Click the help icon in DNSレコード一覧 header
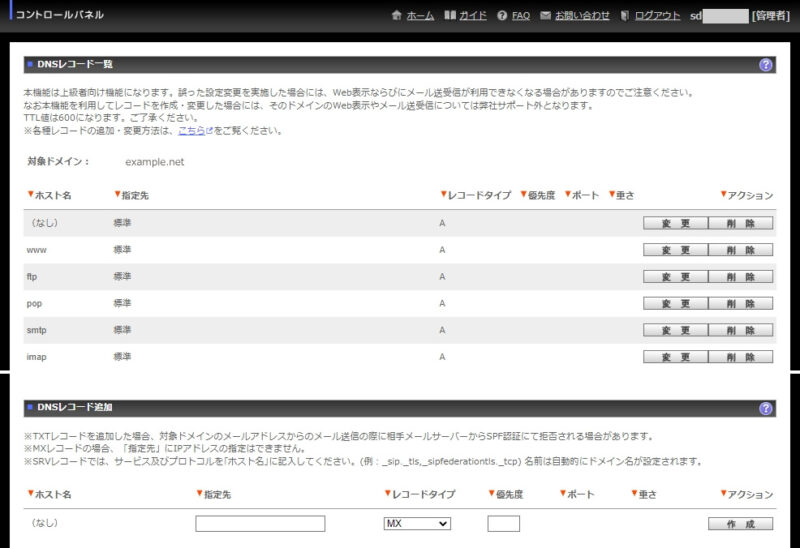800x548 pixels. (x=766, y=64)
